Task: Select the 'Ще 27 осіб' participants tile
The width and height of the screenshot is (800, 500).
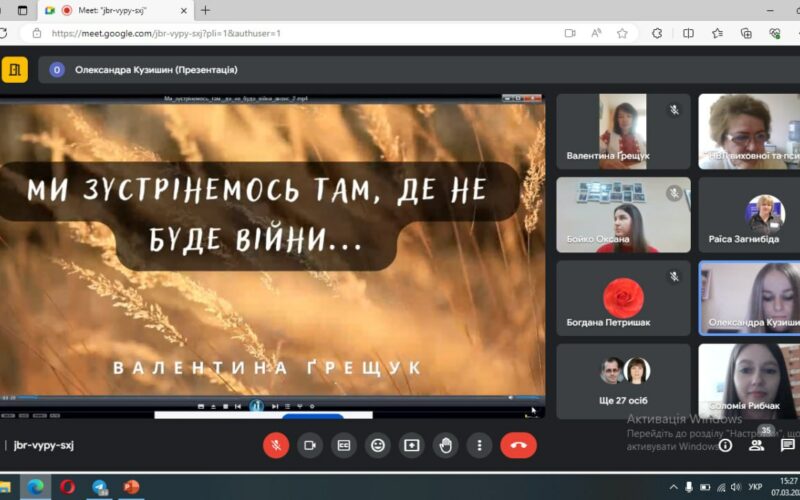Action: 623,381
